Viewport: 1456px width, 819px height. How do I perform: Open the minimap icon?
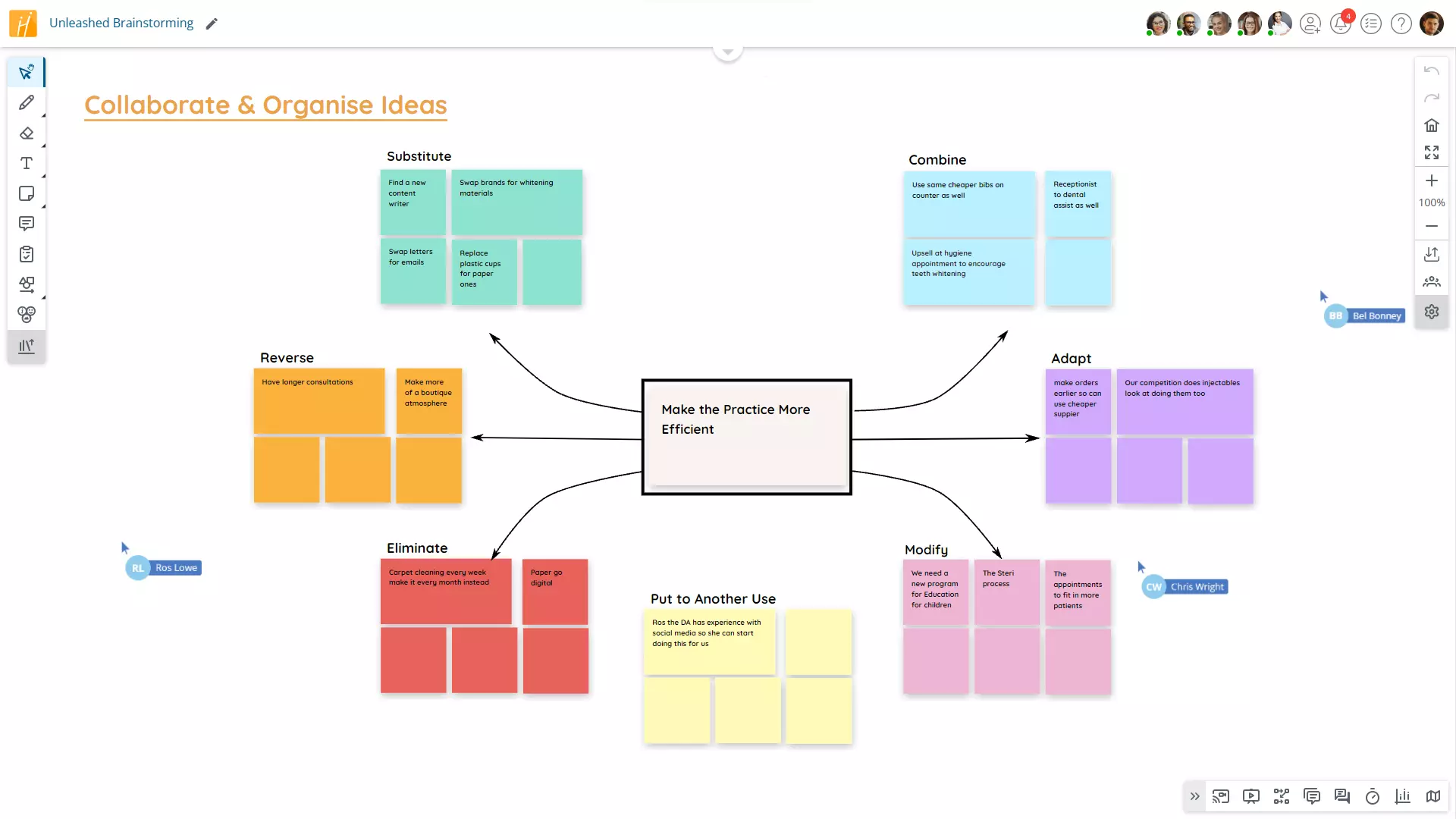click(1432, 796)
